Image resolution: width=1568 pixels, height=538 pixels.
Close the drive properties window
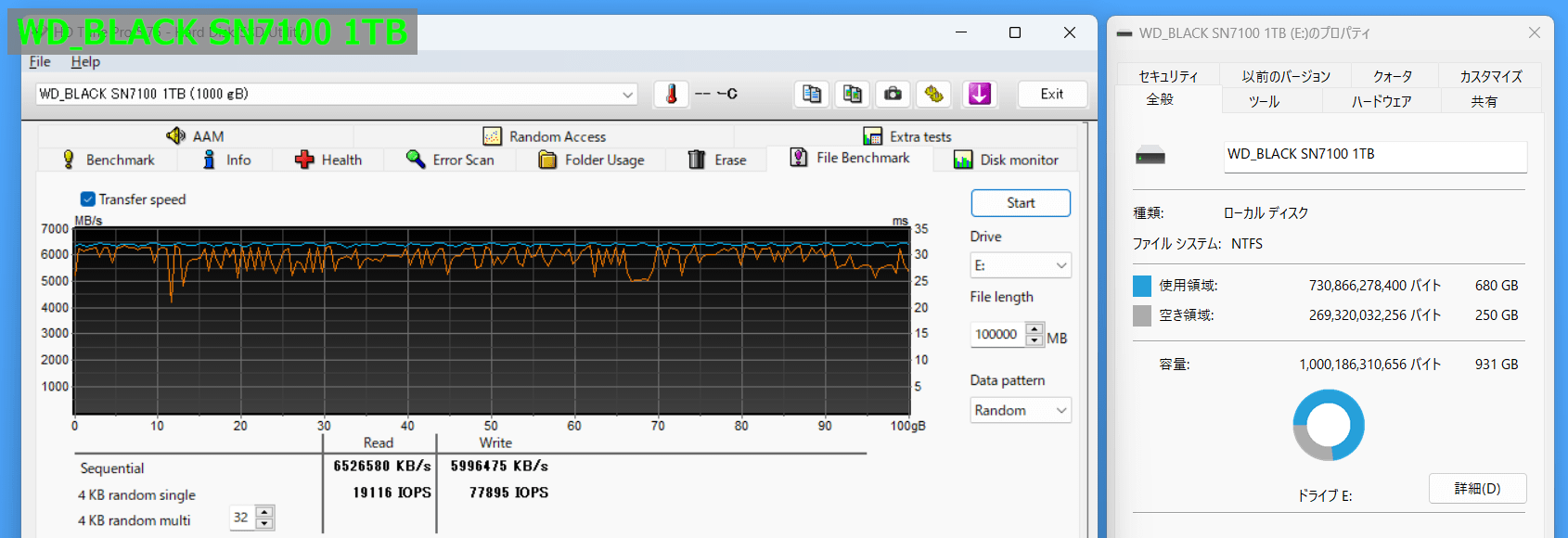pyautogui.click(x=1535, y=32)
